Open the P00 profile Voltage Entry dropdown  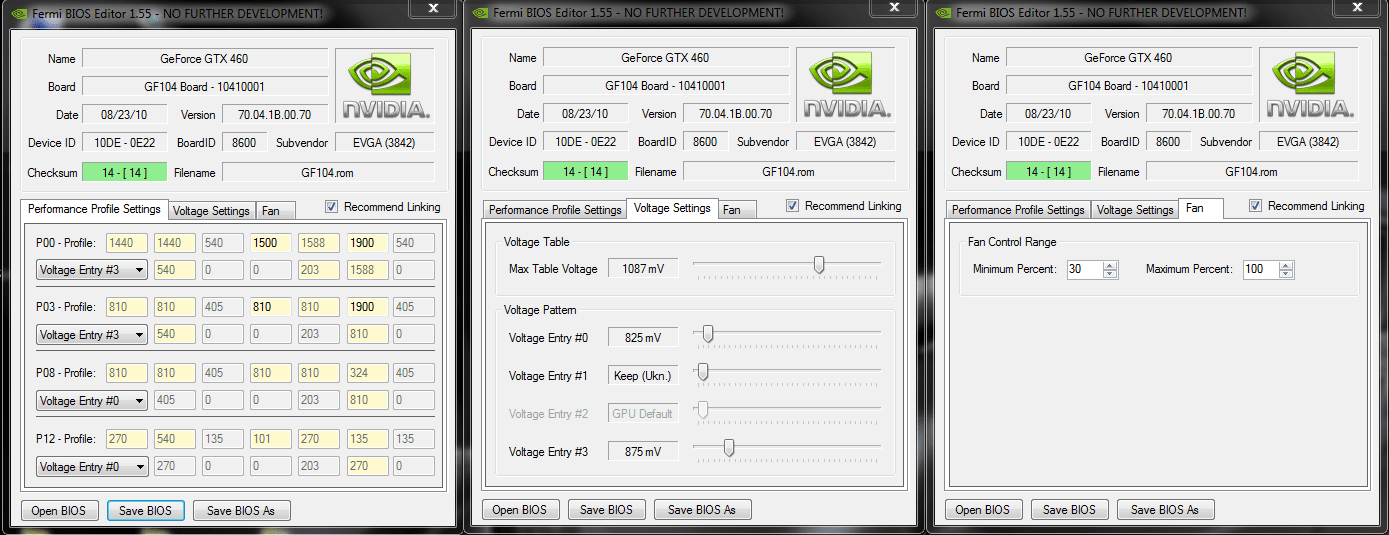point(92,269)
